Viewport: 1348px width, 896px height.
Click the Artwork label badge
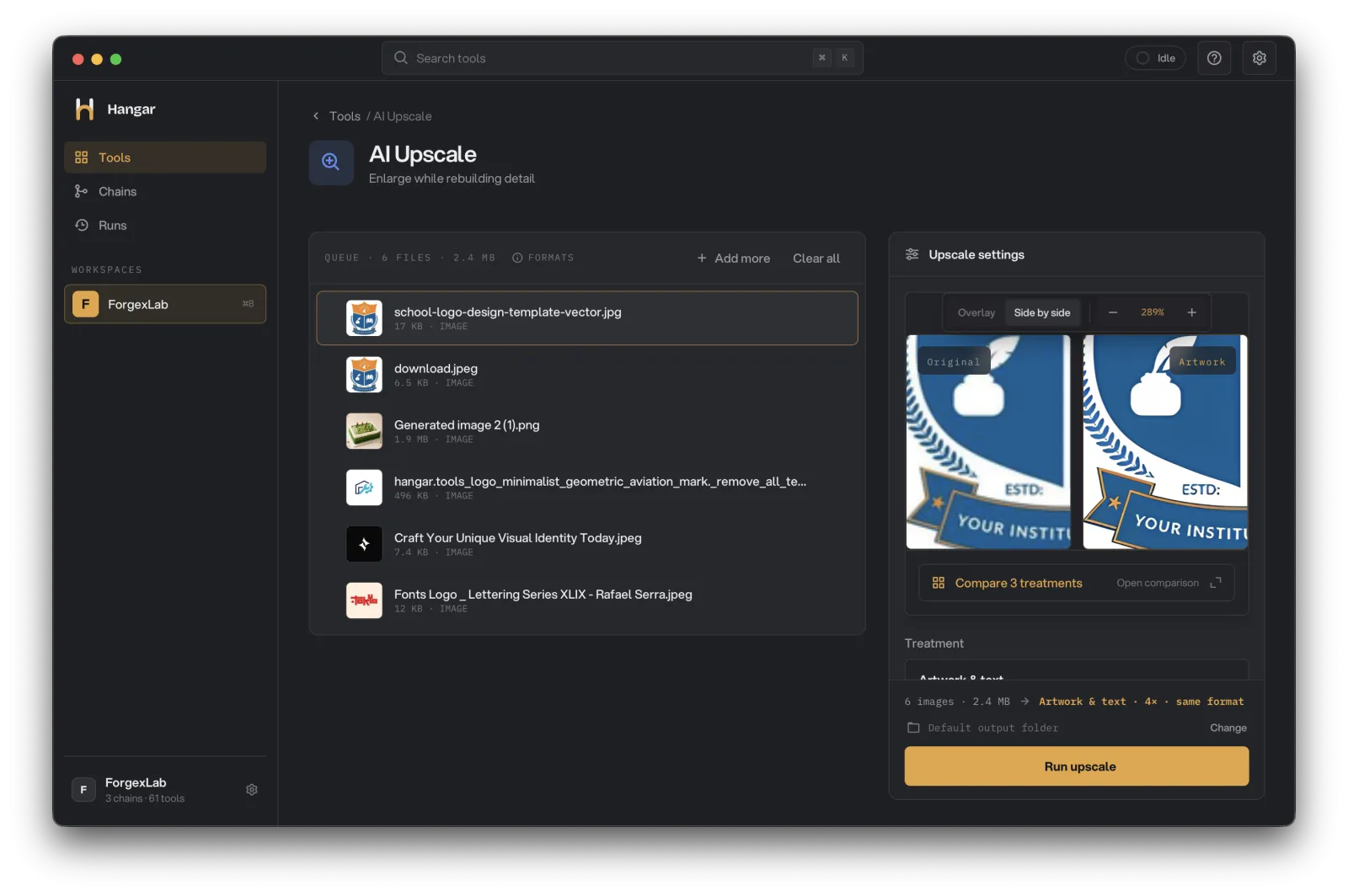(x=1202, y=362)
